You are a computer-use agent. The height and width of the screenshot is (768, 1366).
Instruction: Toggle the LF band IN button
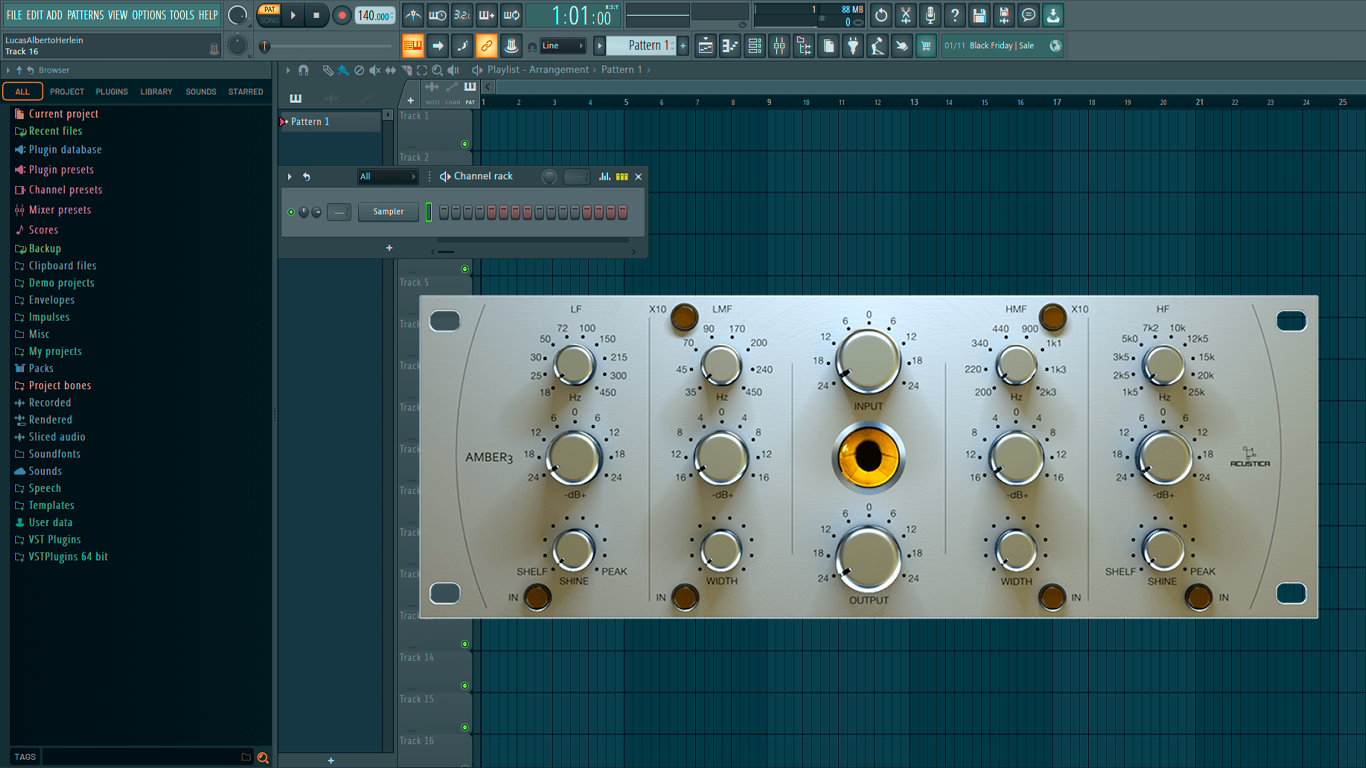click(x=537, y=598)
